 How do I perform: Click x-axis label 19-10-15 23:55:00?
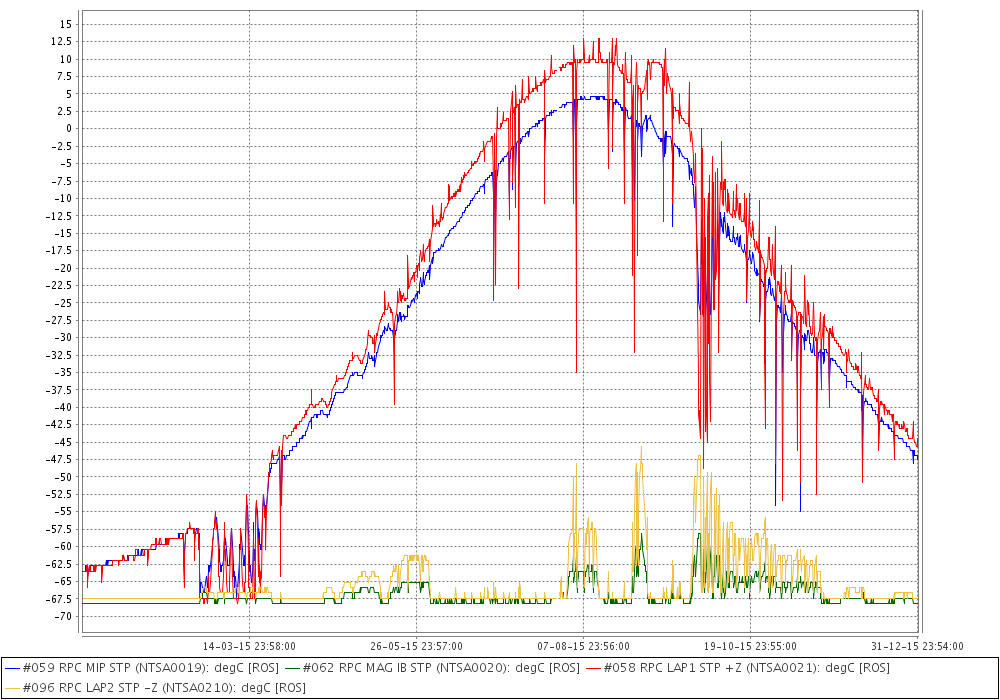[751, 646]
